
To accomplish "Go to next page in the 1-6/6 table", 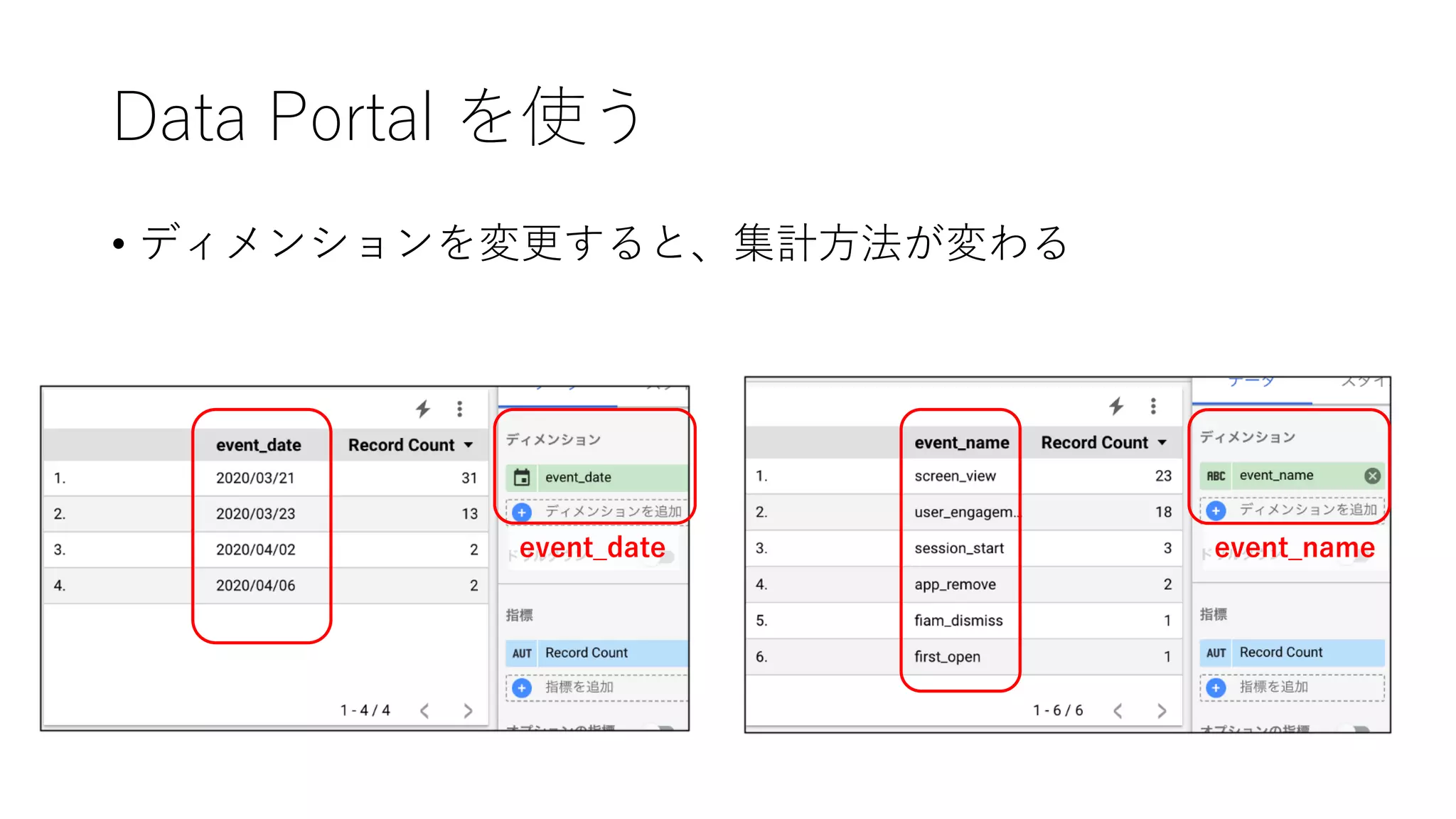I will tap(1162, 710).
